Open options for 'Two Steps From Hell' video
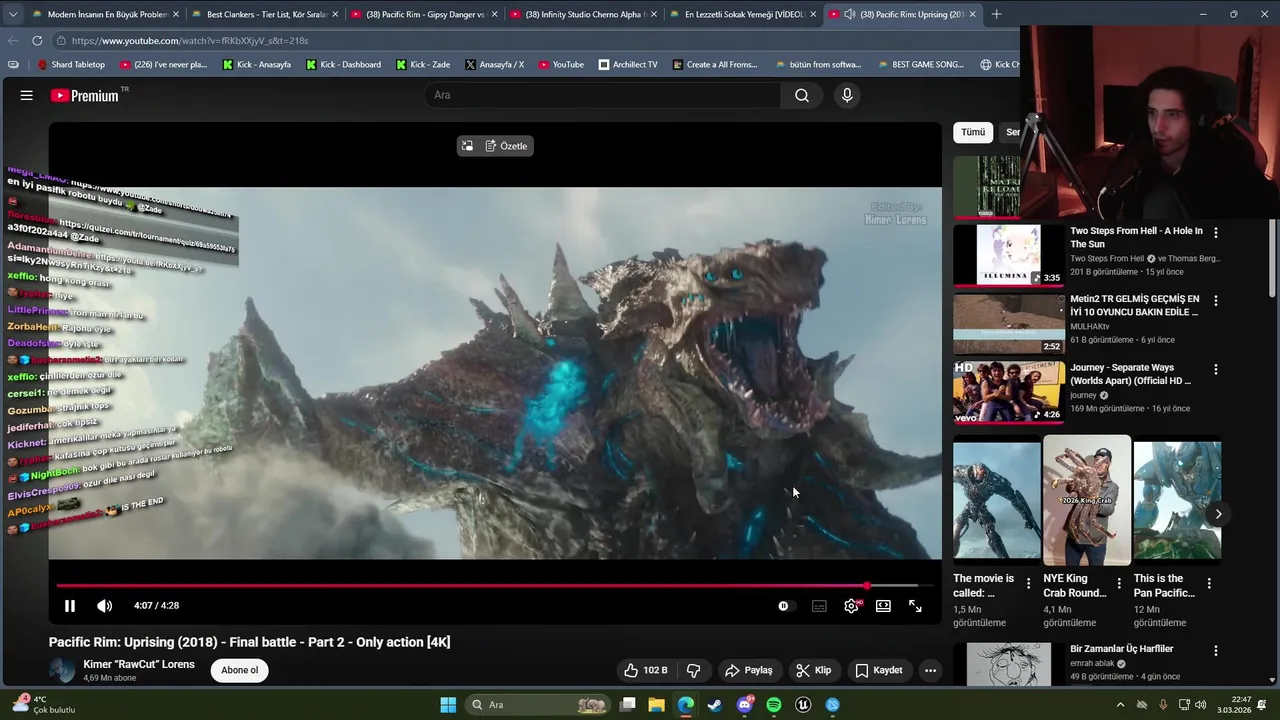Viewport: 1280px width, 720px height. (x=1216, y=232)
